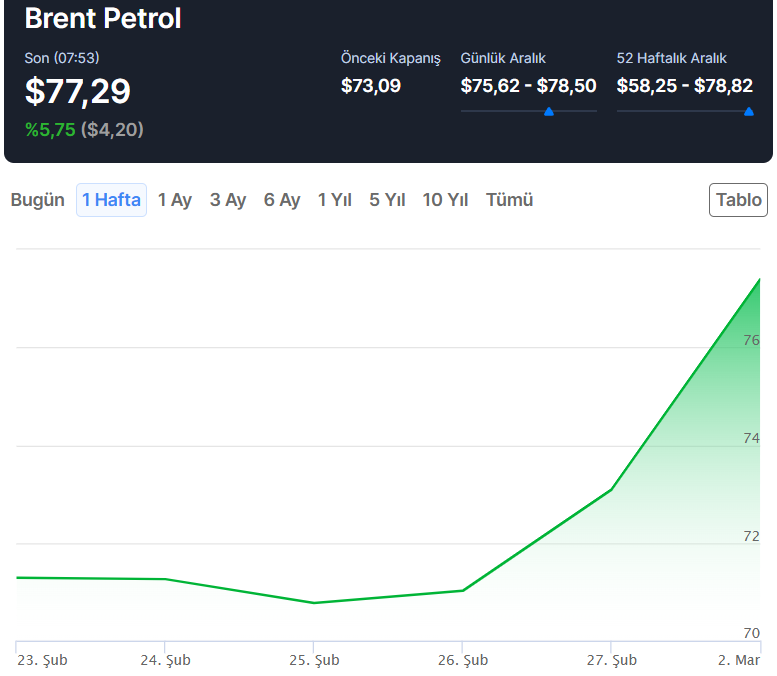Screen dimensions: 777x676
Task: Click the 23. Şub x-axis label
Action: pos(41,660)
